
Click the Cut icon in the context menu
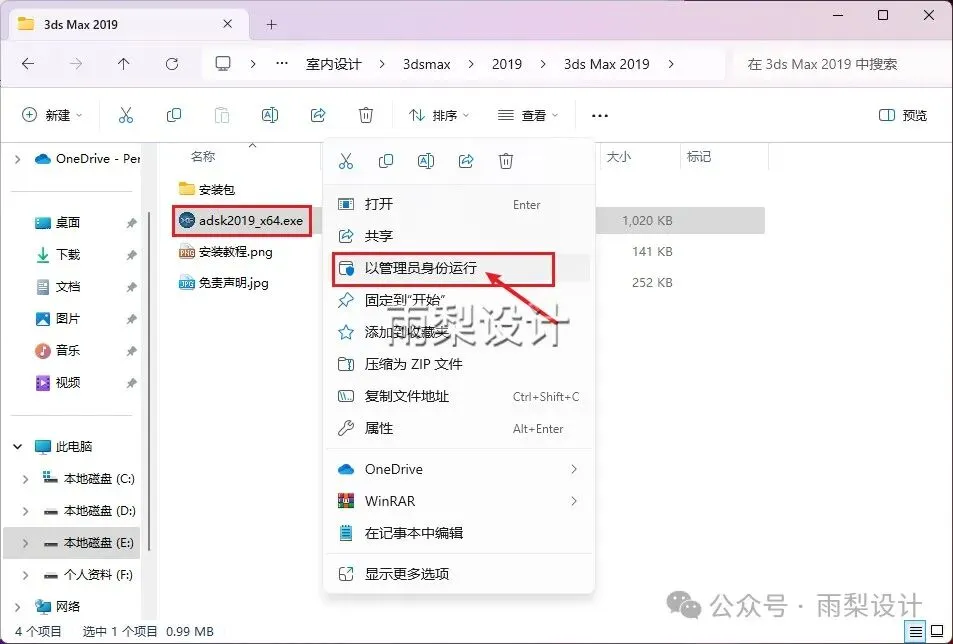pyautogui.click(x=346, y=161)
